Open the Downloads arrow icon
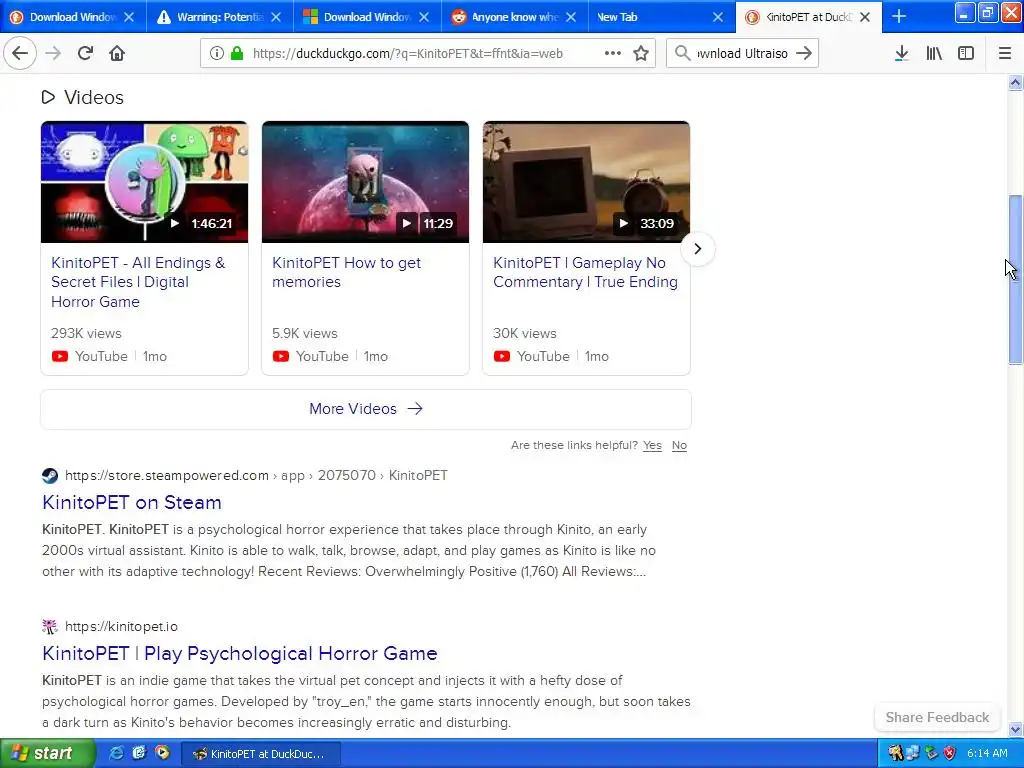Screen dimensions: 1024x768 (902, 54)
